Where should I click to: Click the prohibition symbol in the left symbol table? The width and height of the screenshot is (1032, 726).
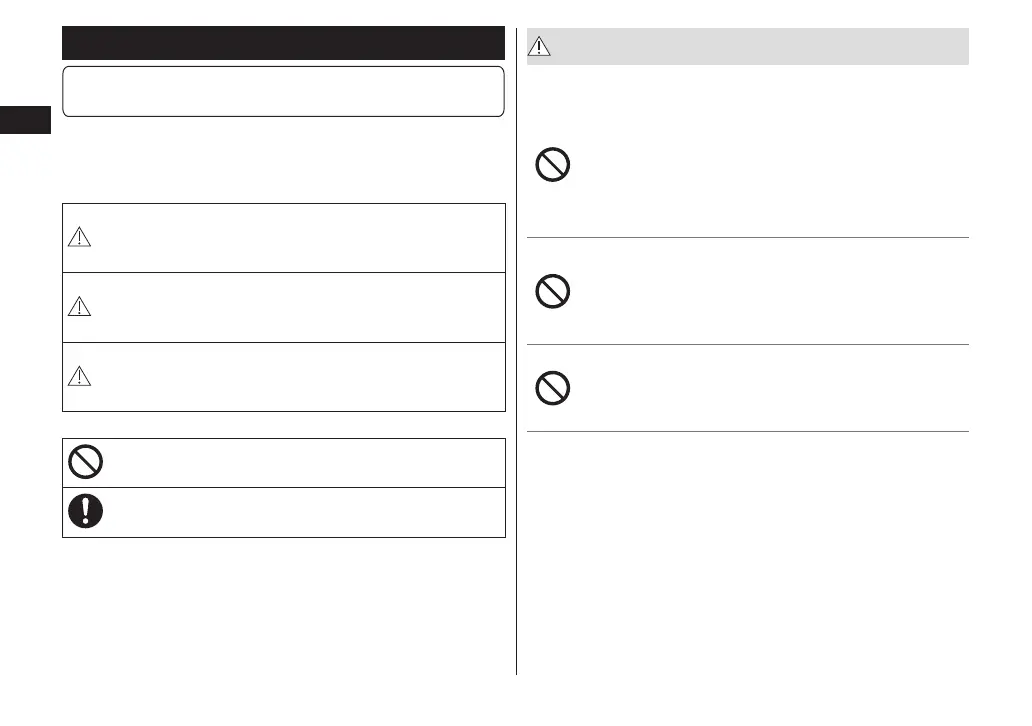point(85,462)
